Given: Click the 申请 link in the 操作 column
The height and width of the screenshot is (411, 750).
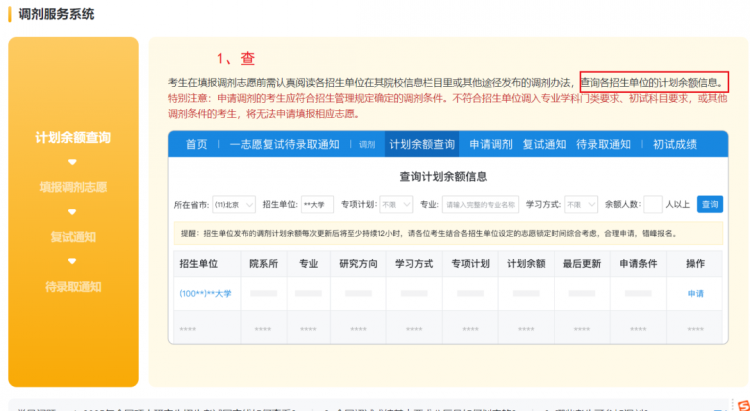Looking at the screenshot, I should pos(695,294).
